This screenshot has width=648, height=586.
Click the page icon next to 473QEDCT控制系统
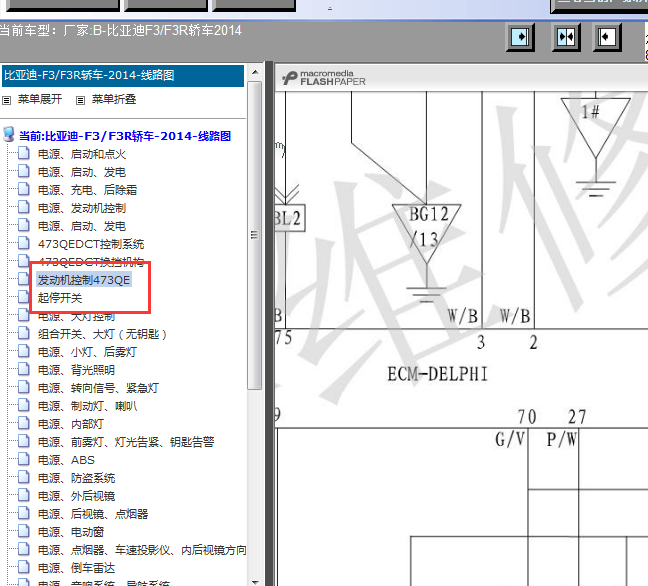[x=24, y=243]
